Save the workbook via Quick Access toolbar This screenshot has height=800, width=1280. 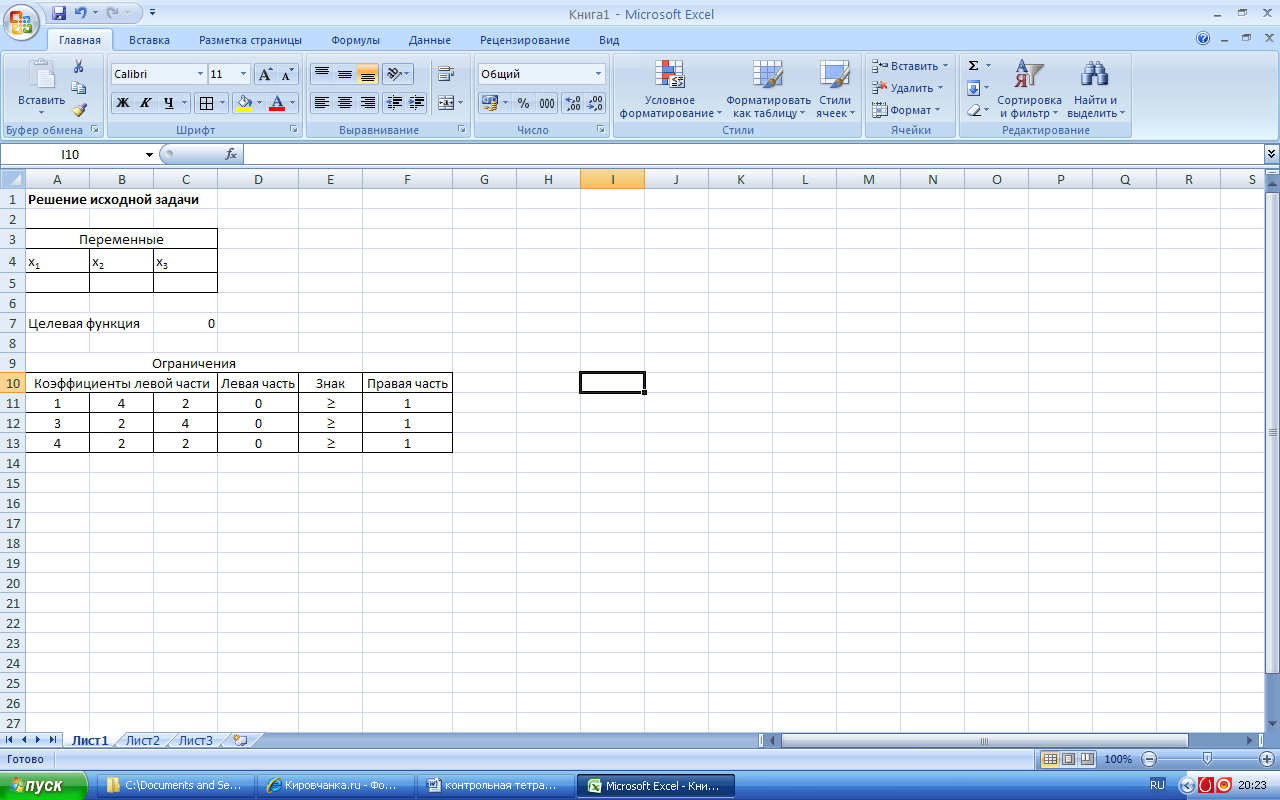point(58,13)
